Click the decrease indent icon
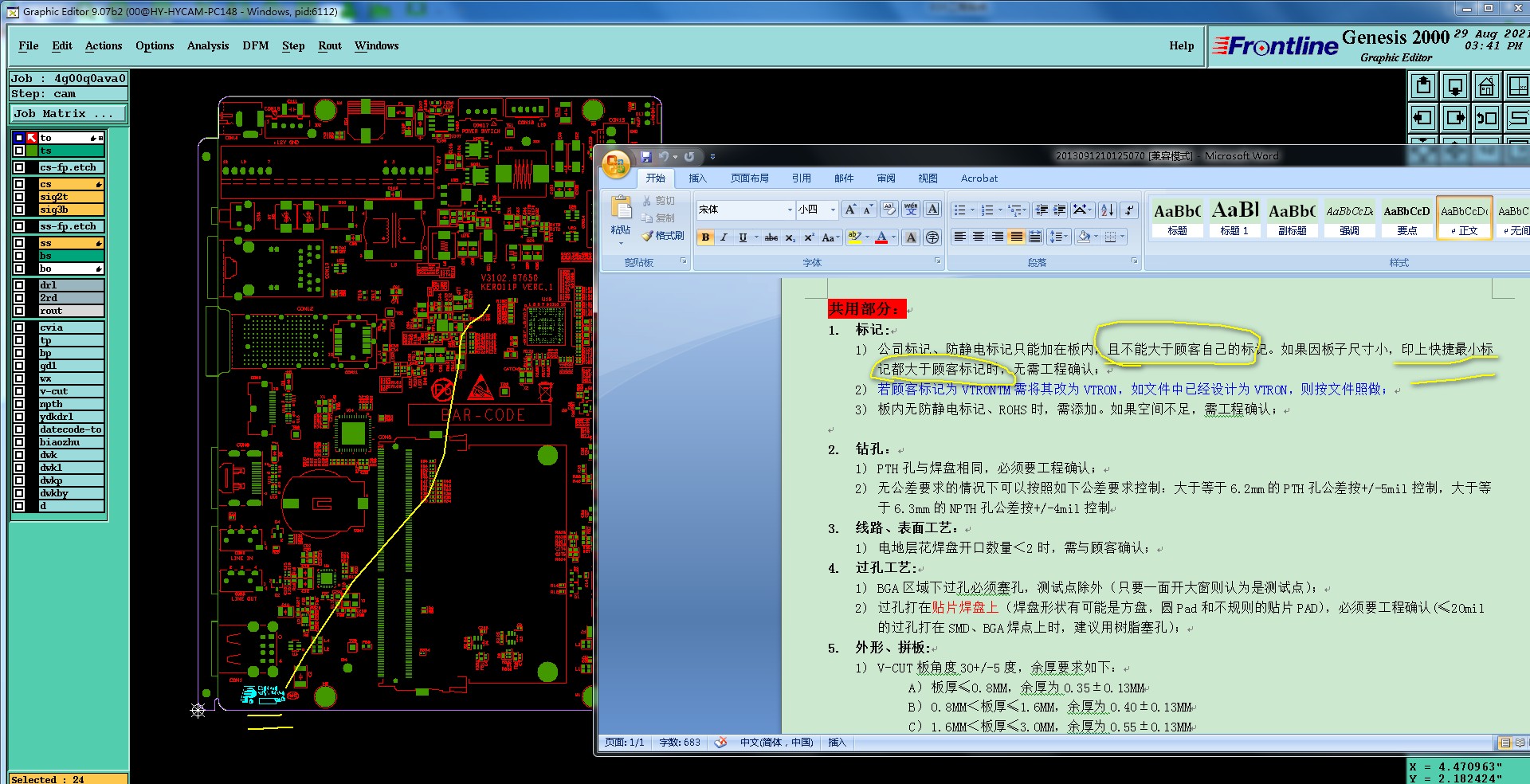The height and width of the screenshot is (784, 1530). tap(1042, 210)
